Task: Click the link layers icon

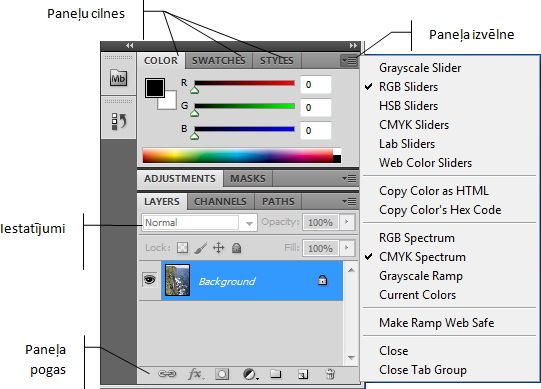Action: (167, 374)
